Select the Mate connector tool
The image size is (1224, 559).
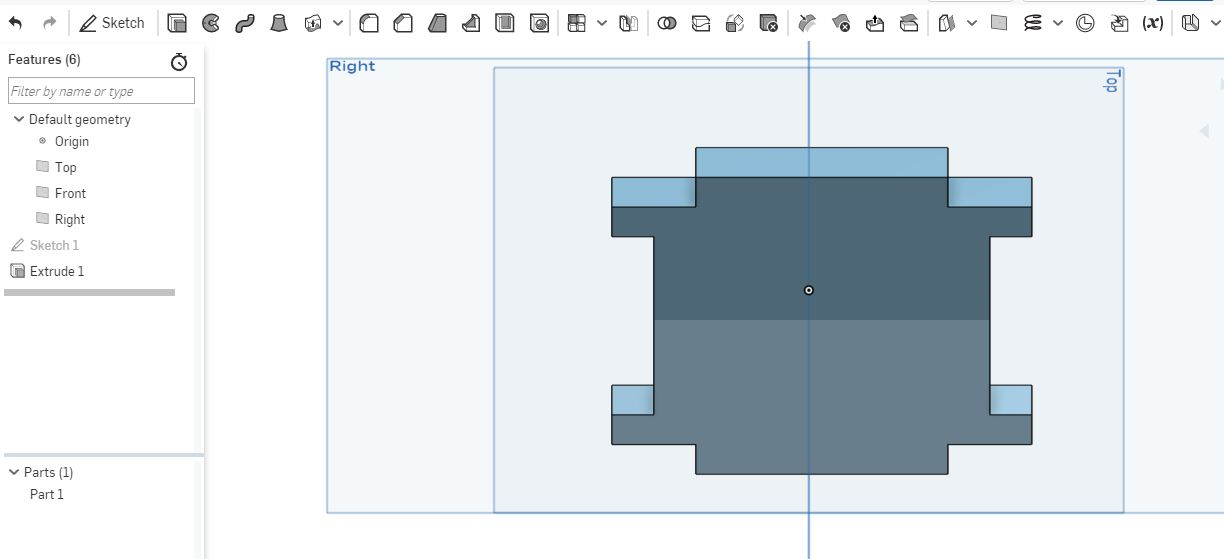(x=1085, y=23)
